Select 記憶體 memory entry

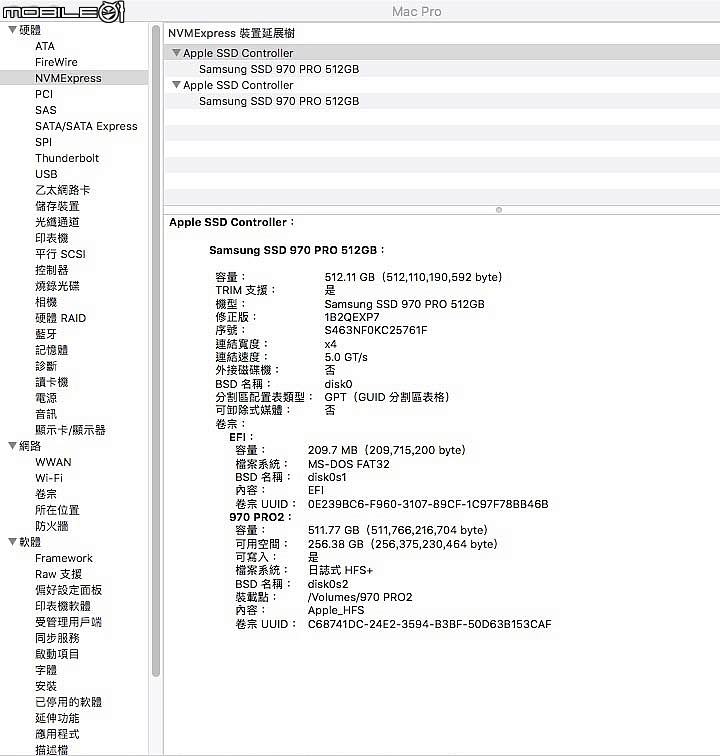pyautogui.click(x=52, y=350)
